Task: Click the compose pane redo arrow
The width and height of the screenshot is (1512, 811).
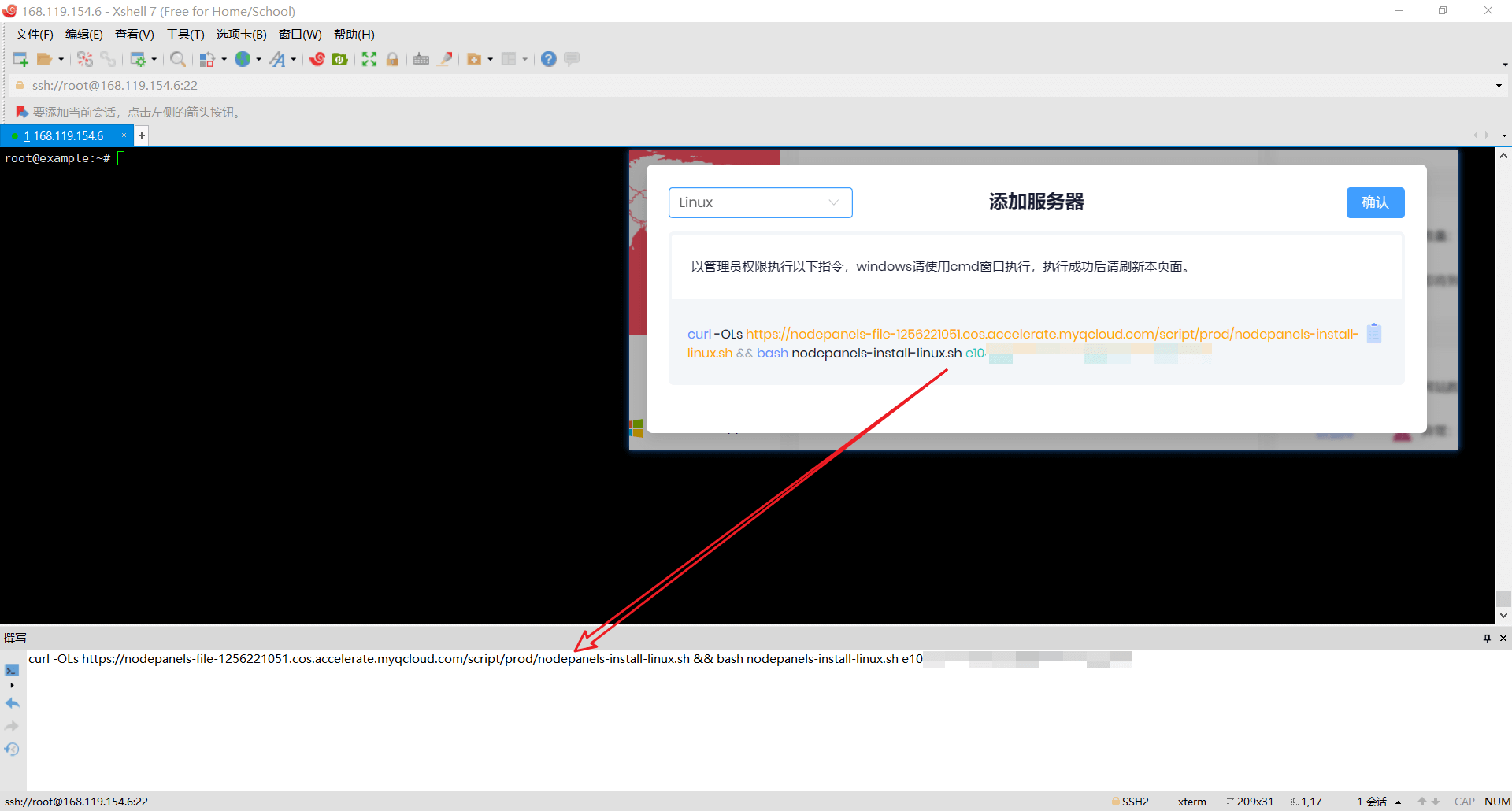Action: (12, 726)
